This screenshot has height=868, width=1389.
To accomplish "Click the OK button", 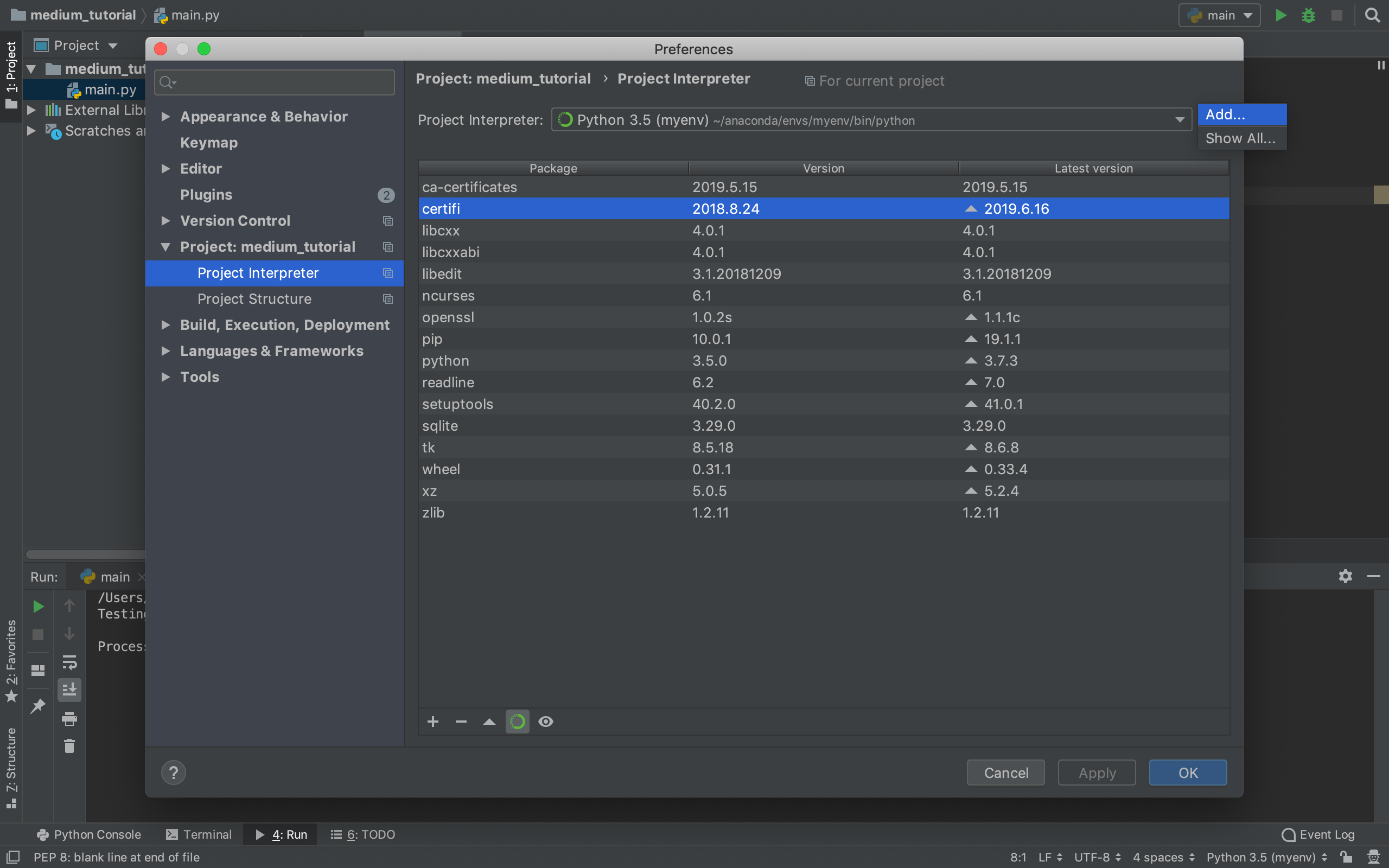I will click(x=1188, y=773).
